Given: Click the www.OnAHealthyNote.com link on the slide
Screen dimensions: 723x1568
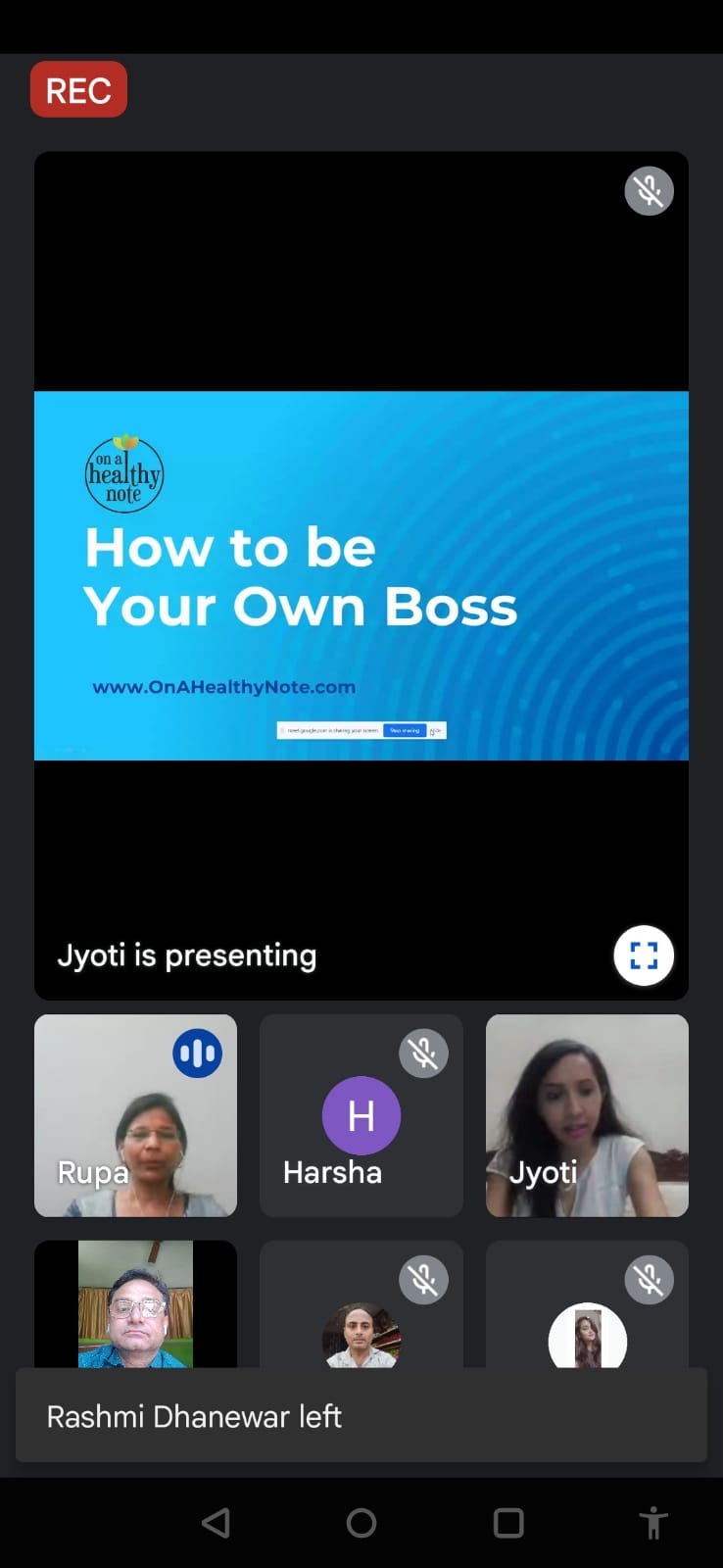Looking at the screenshot, I should point(223,687).
